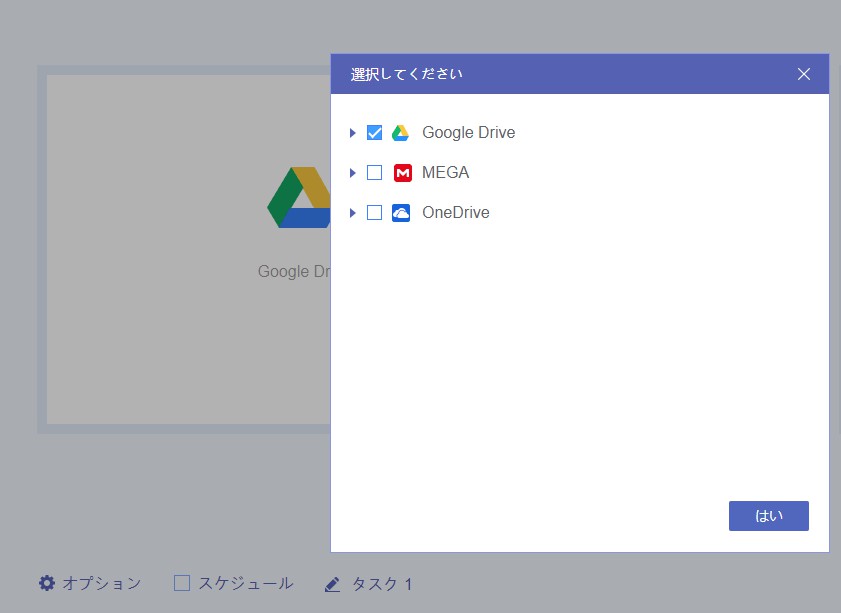Image resolution: width=841 pixels, height=613 pixels.
Task: Open options via the gear icon
Action: pyautogui.click(x=47, y=583)
